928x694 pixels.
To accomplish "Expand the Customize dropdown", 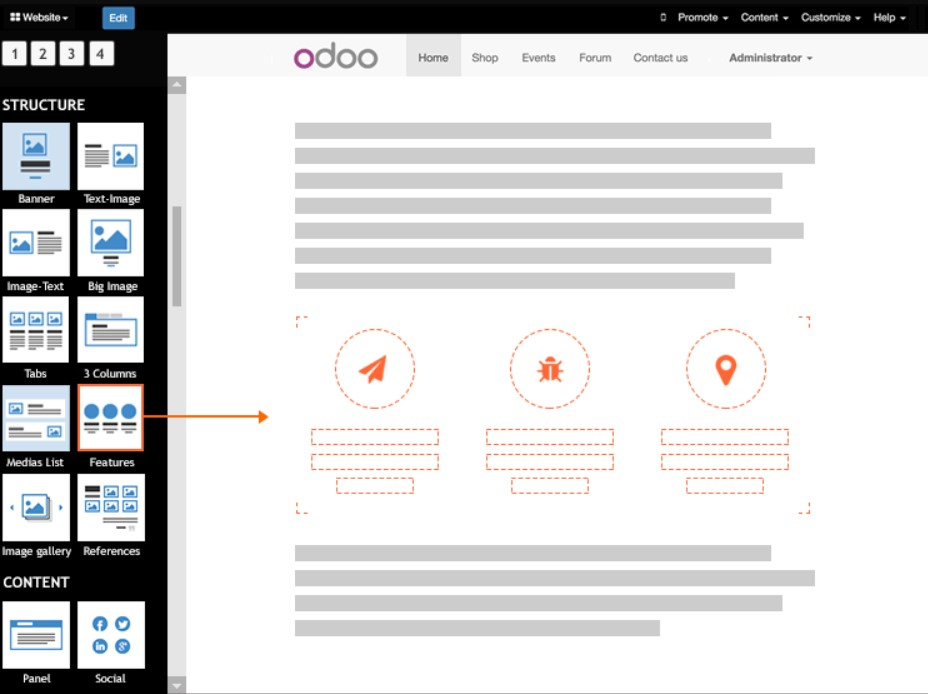I will coord(830,18).
